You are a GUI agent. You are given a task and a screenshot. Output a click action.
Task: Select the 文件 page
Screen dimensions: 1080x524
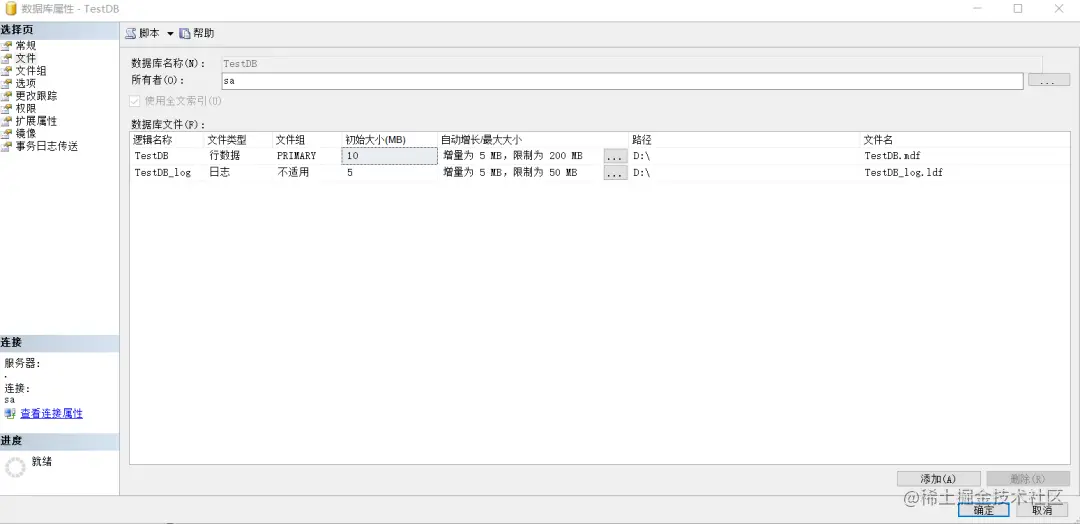tap(25, 59)
